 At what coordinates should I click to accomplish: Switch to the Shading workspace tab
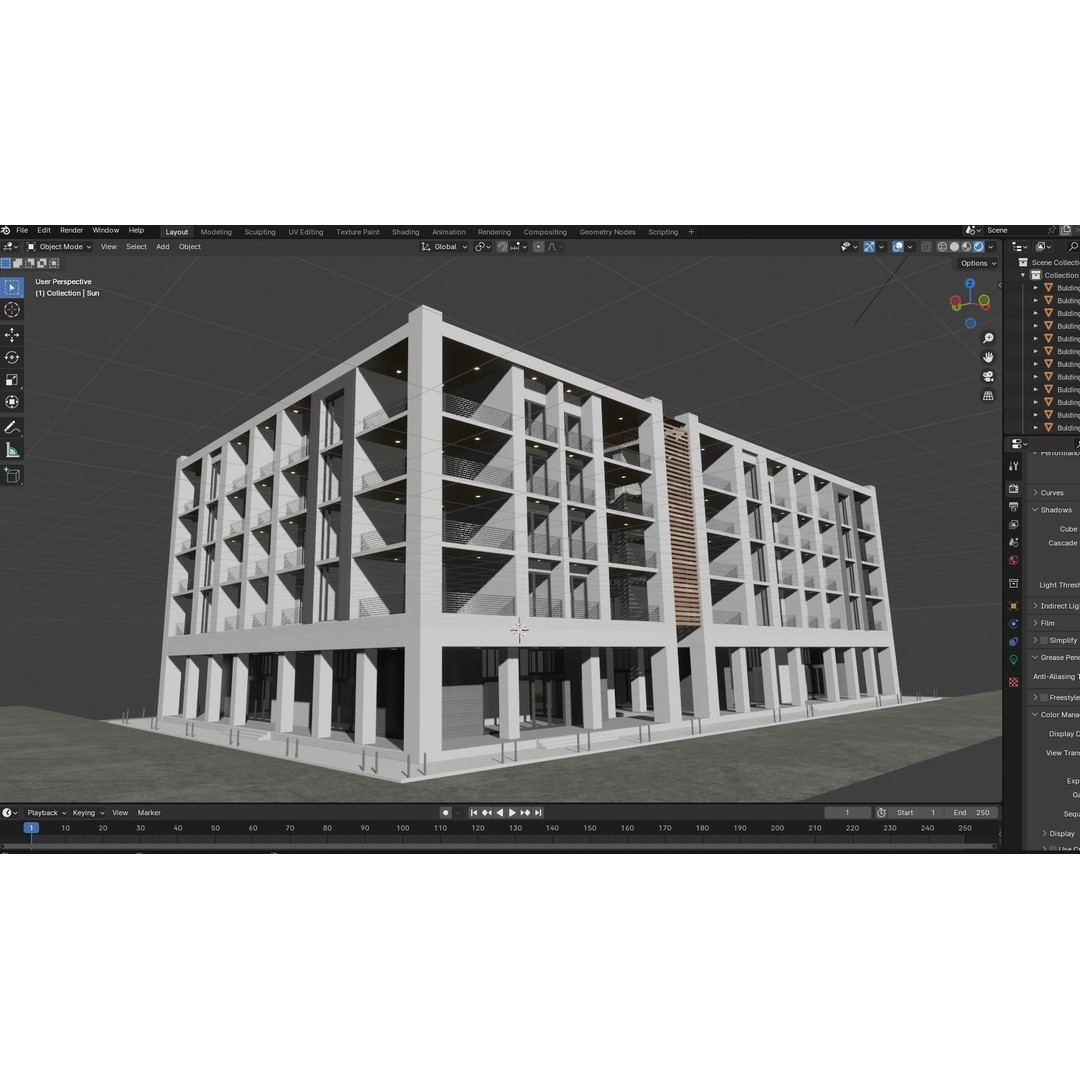[406, 231]
